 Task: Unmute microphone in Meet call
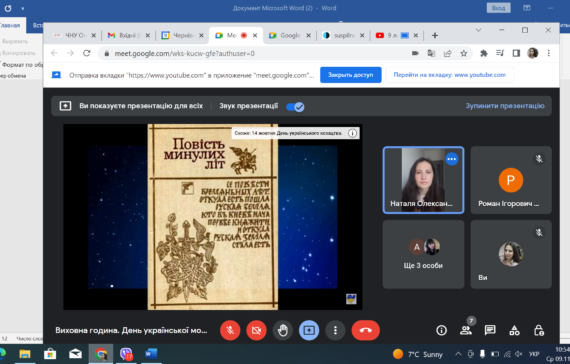tap(230, 330)
